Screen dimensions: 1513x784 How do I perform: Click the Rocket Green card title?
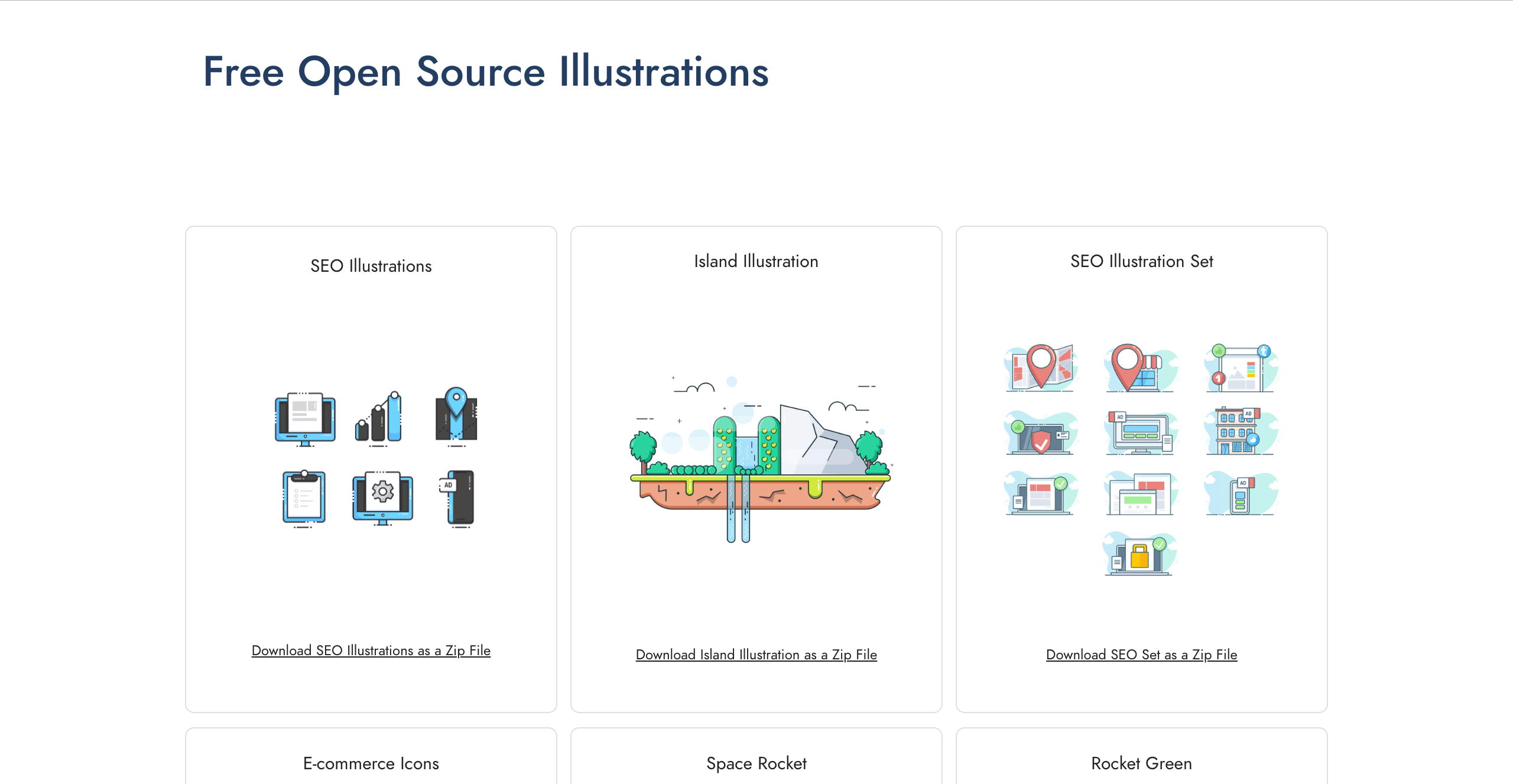[1141, 763]
